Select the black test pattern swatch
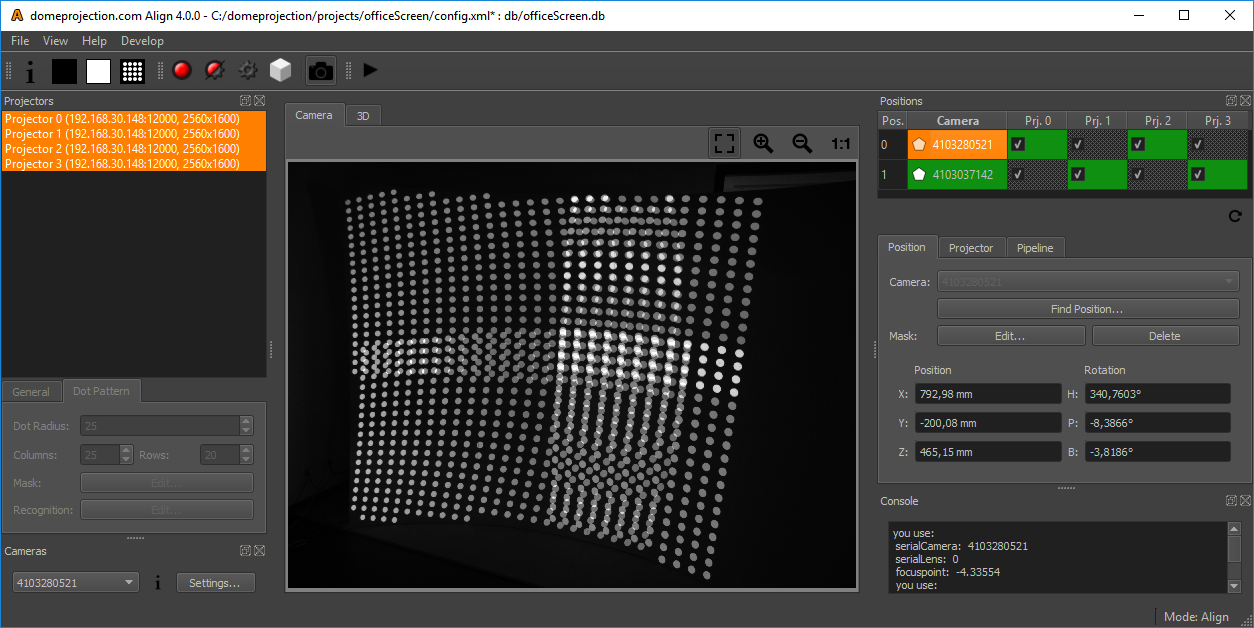This screenshot has height=628, width=1254. tap(64, 71)
